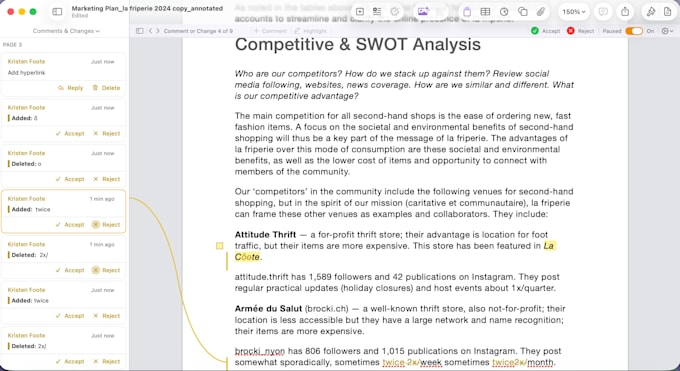Reject the 'Added: ð' change
The height and width of the screenshot is (371, 680).
(107, 133)
